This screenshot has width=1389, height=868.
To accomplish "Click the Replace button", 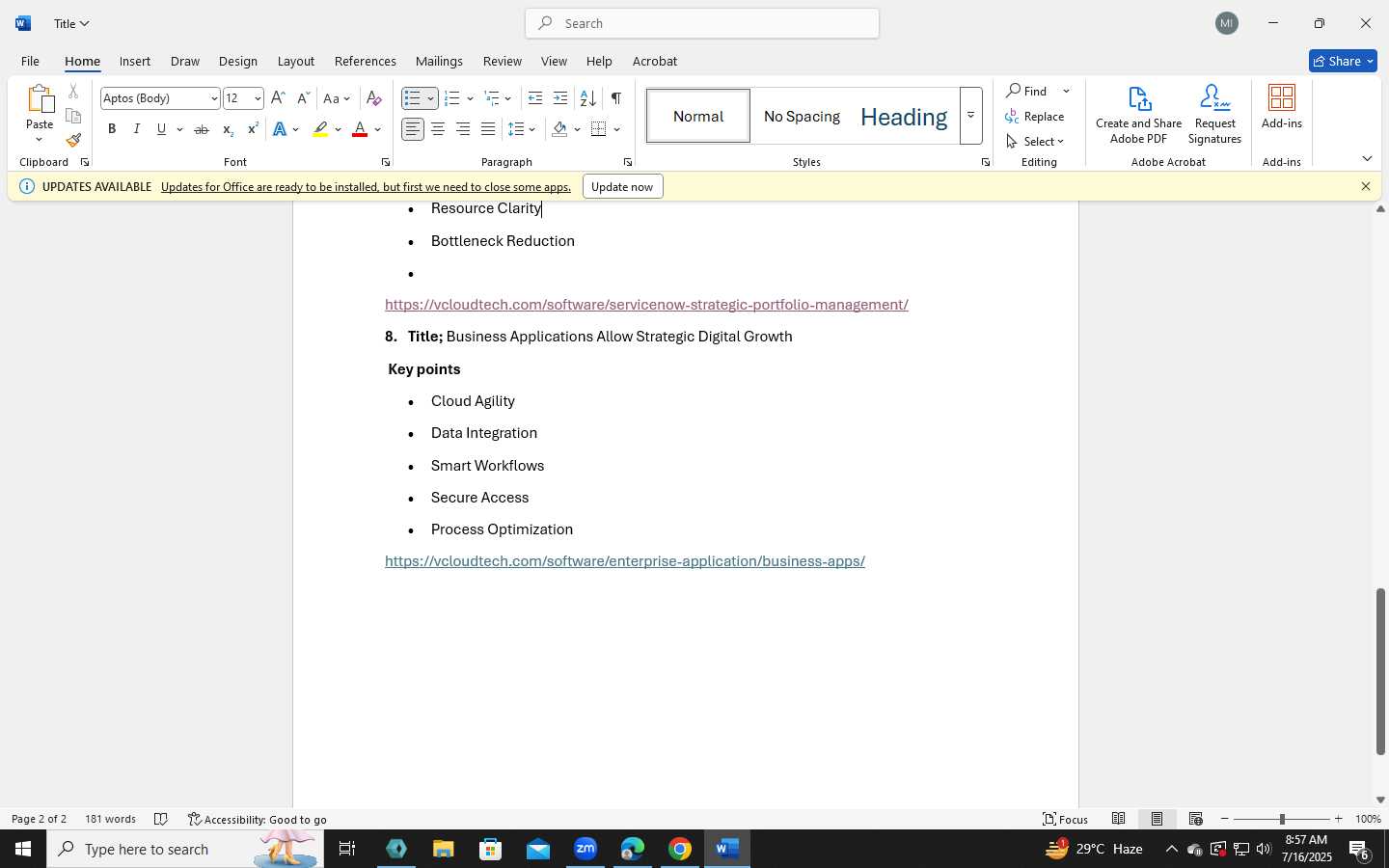I will 1035,116.
